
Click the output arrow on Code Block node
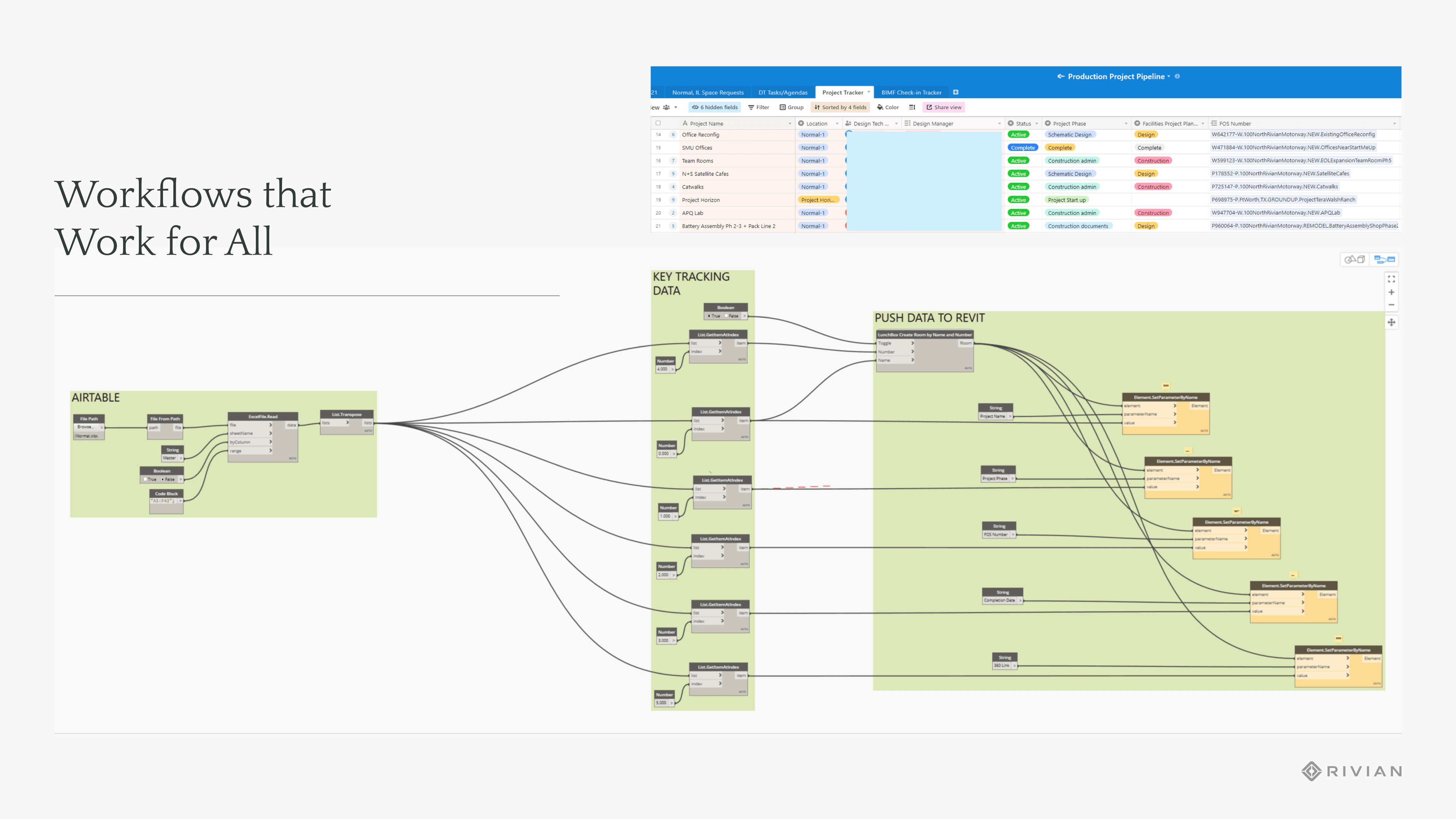tap(180, 501)
